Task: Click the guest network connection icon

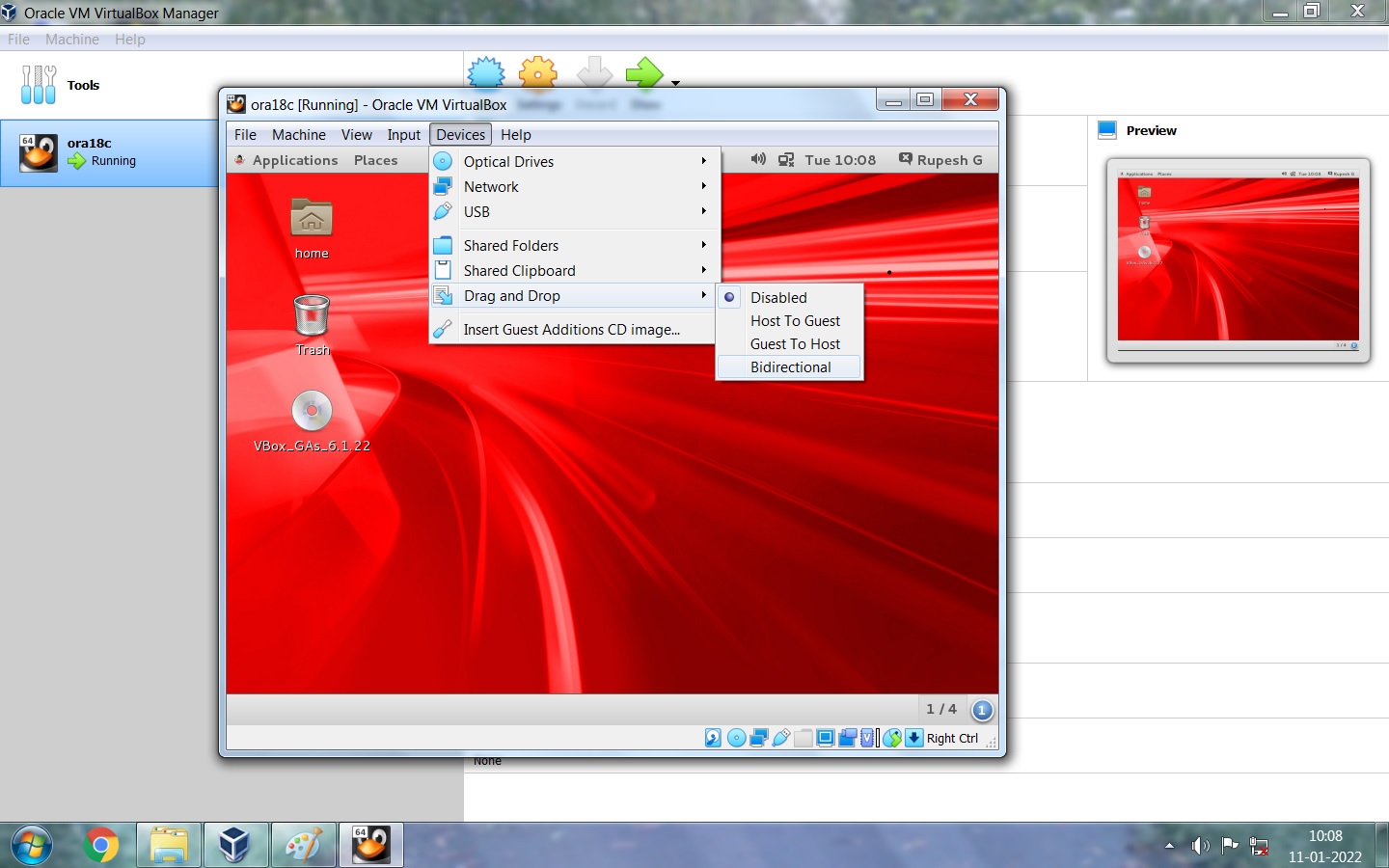Action: point(787,160)
